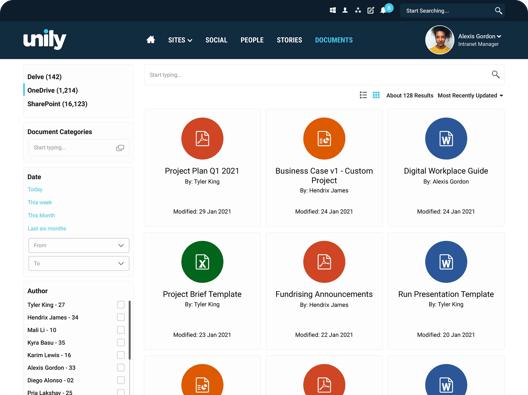The height and width of the screenshot is (395, 528).
Task: Click the user profile icon in top bar
Action: [x=345, y=10]
